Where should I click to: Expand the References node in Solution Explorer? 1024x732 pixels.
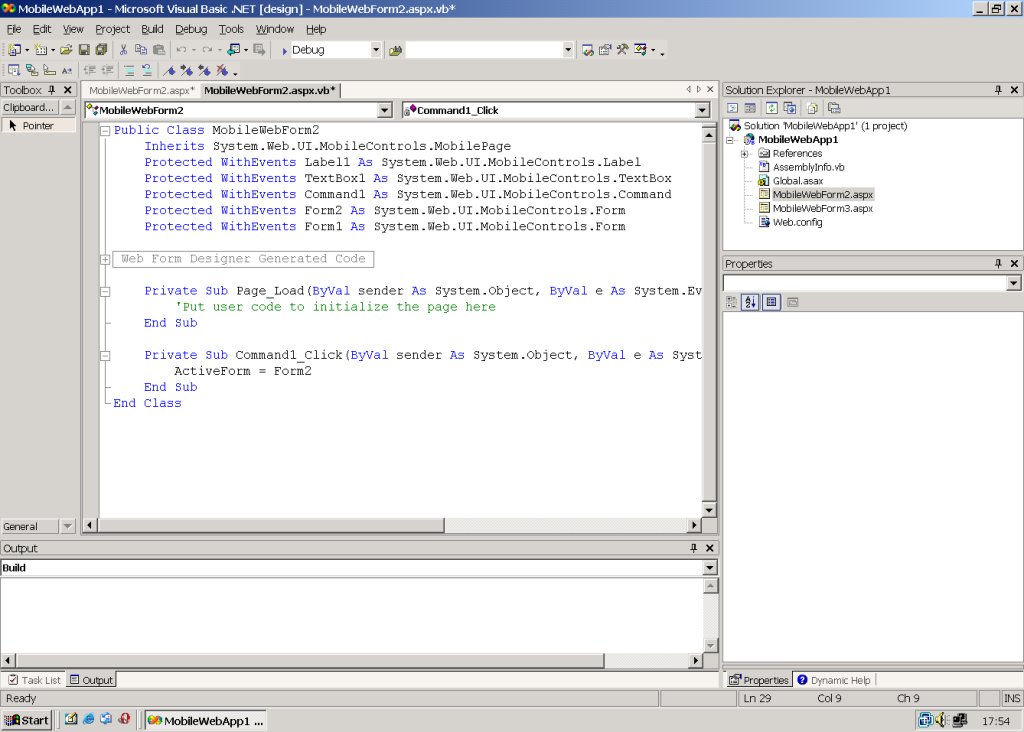(744, 154)
